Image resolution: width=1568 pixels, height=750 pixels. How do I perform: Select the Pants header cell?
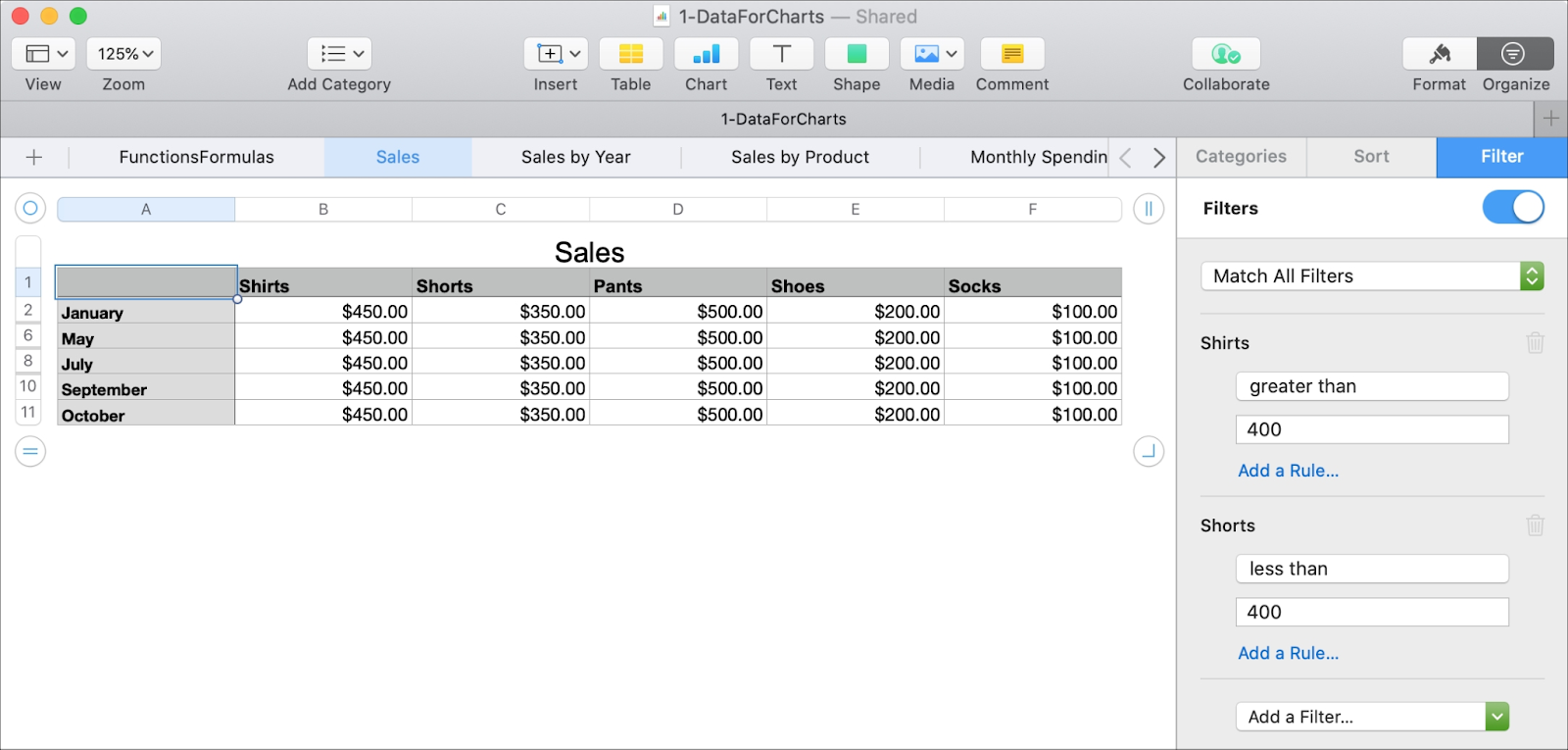click(x=678, y=283)
